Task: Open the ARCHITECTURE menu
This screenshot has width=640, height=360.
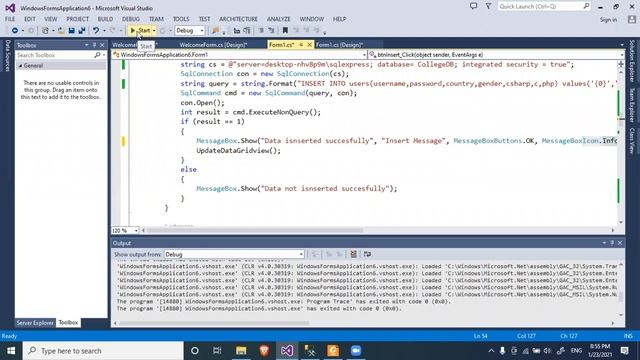Action: [x=238, y=19]
